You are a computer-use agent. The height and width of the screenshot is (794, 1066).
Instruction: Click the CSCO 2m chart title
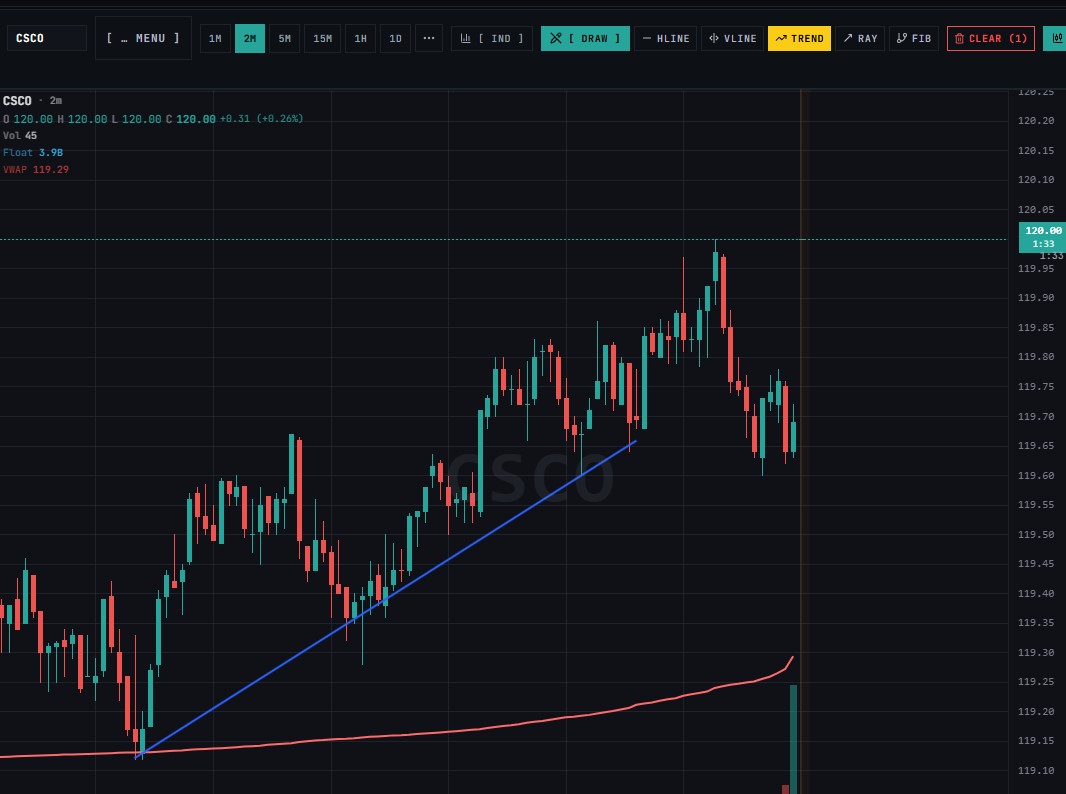pyautogui.click(x=32, y=101)
